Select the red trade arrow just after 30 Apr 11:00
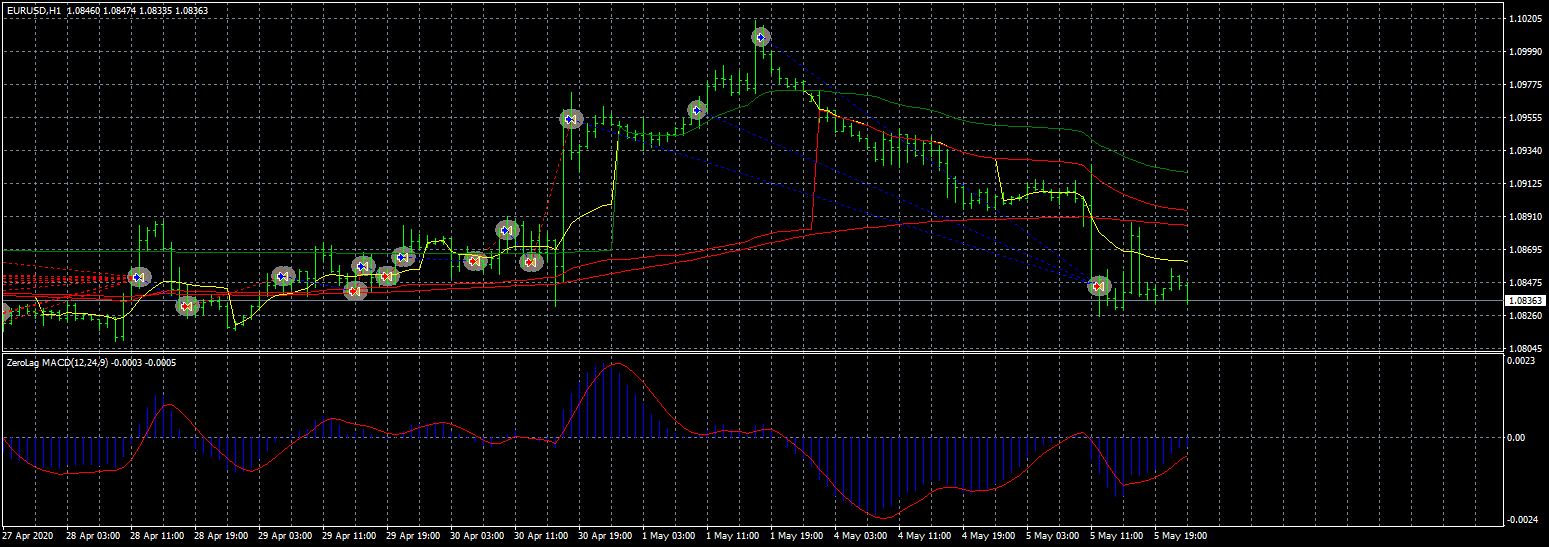1549x547 pixels. (x=531, y=262)
